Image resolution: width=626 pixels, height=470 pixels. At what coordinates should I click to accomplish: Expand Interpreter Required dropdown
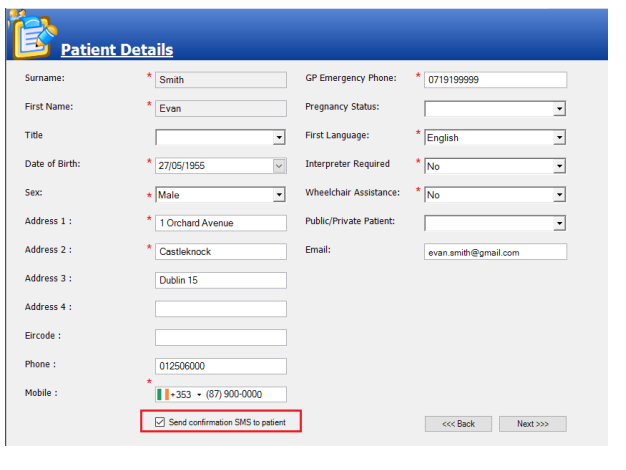pos(559,166)
